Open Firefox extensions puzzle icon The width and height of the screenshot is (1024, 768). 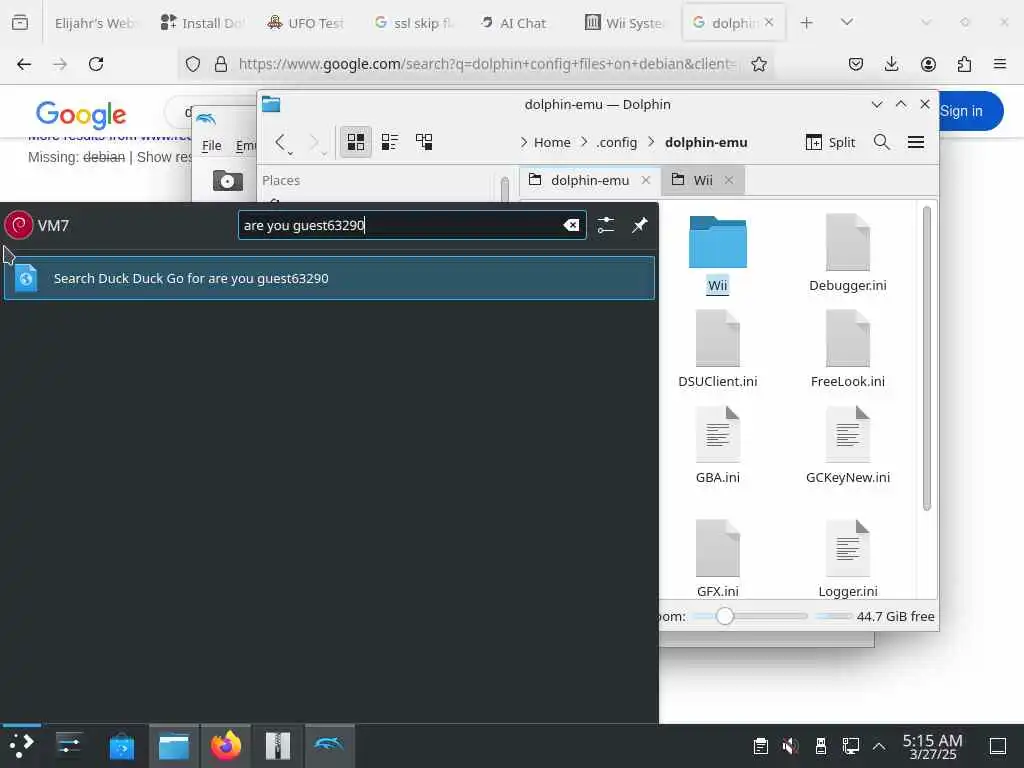tap(964, 64)
